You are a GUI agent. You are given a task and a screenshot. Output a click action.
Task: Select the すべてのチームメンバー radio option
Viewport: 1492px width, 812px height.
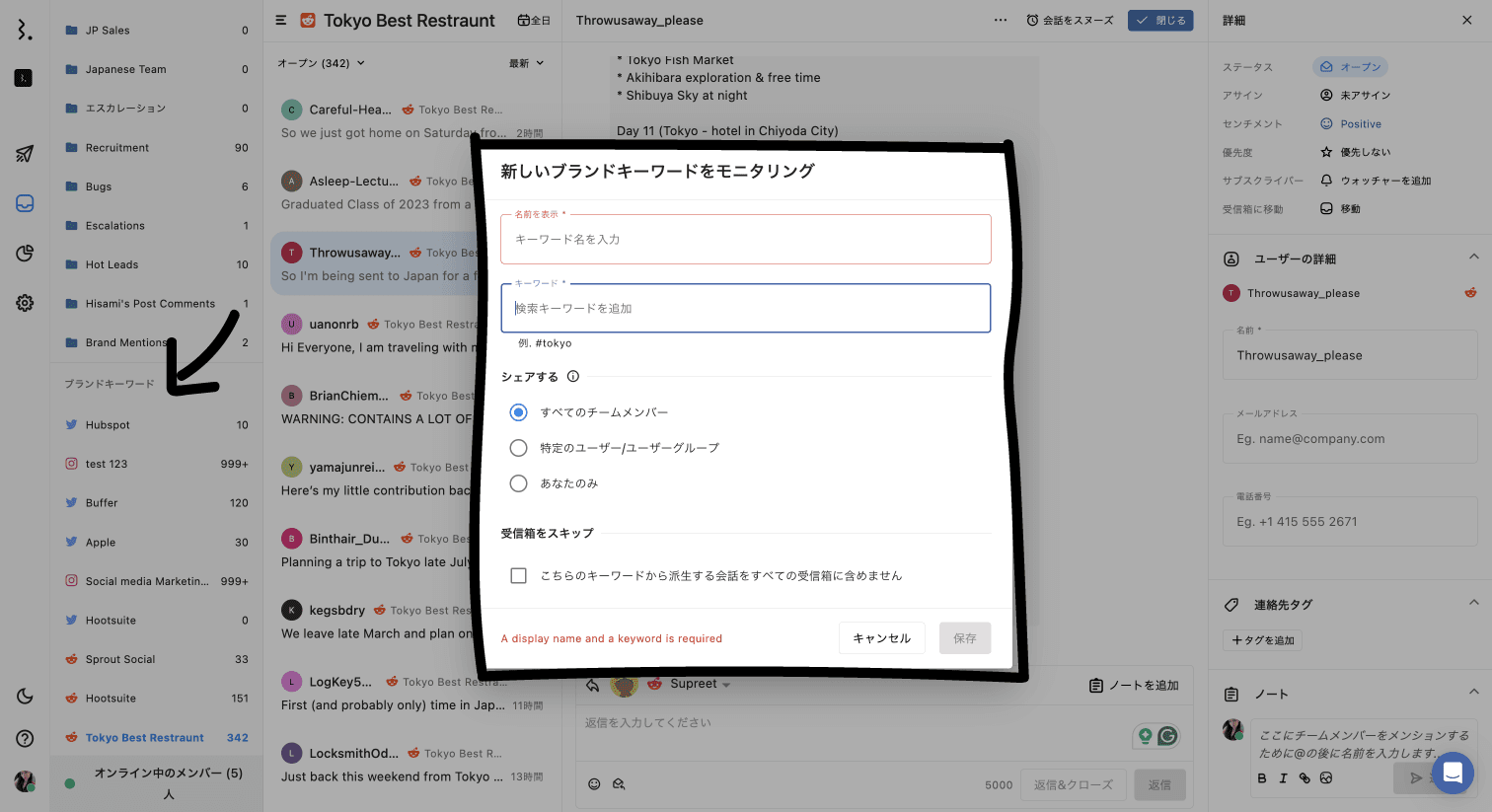518,412
